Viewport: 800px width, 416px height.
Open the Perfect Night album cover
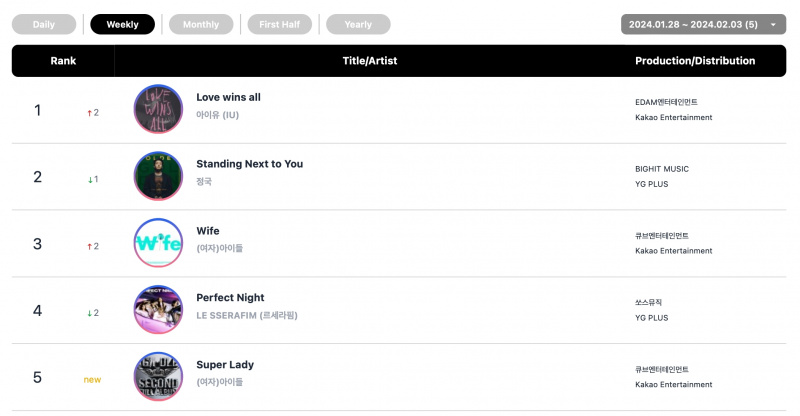[x=158, y=310]
